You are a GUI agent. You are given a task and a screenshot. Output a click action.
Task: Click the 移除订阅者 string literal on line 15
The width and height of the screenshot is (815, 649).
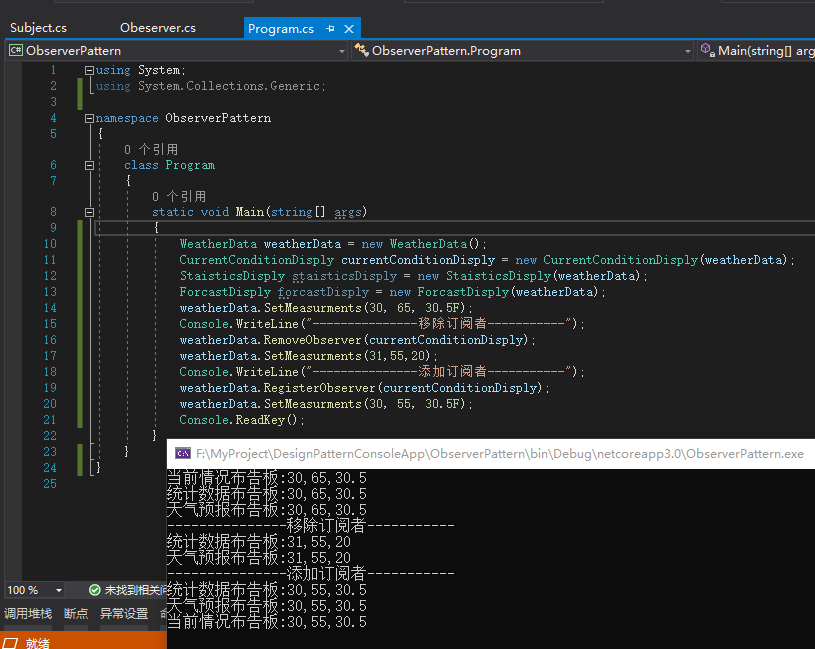pyautogui.click(x=439, y=324)
